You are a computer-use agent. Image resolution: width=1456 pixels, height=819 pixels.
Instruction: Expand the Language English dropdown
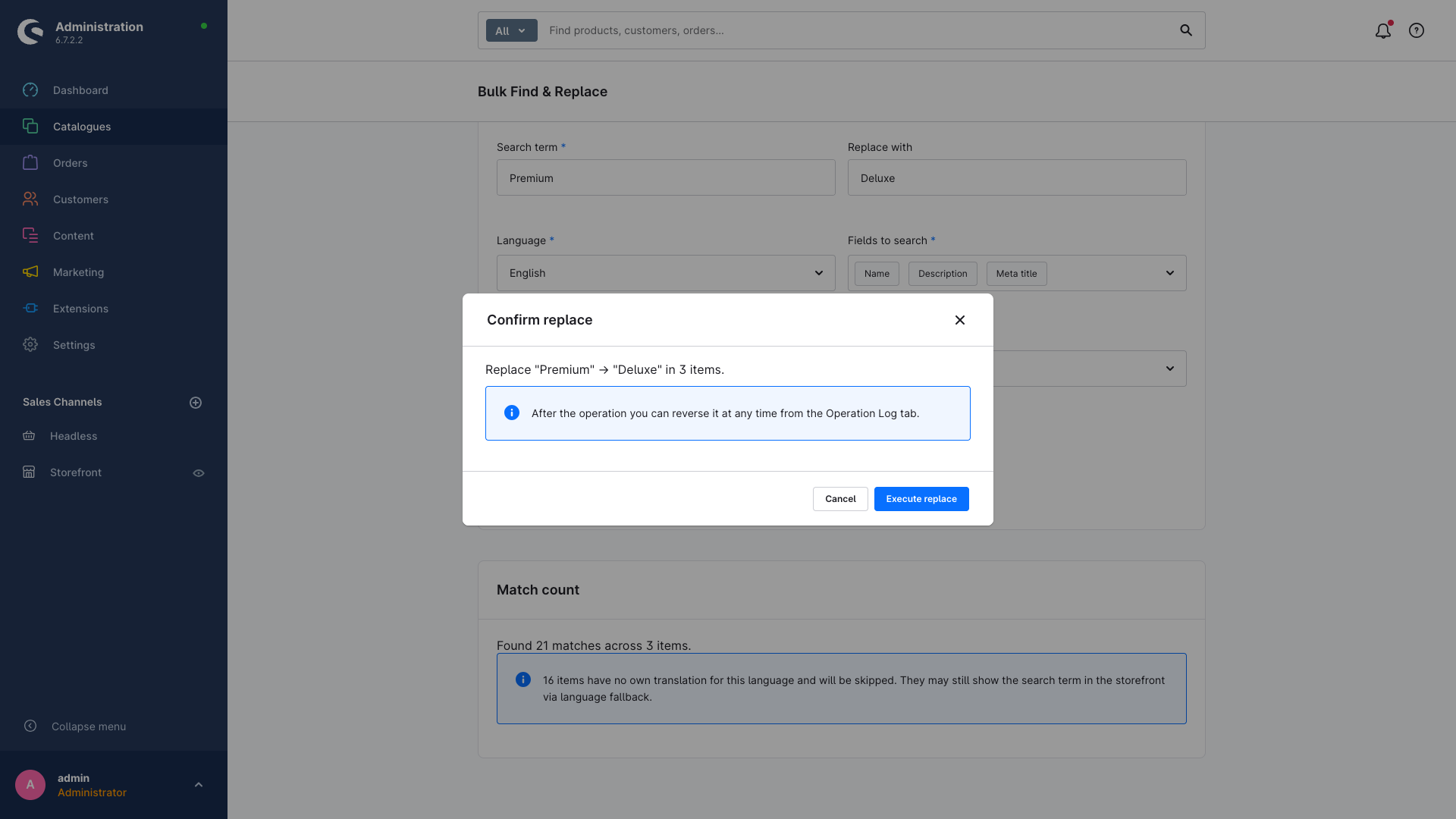[666, 273]
